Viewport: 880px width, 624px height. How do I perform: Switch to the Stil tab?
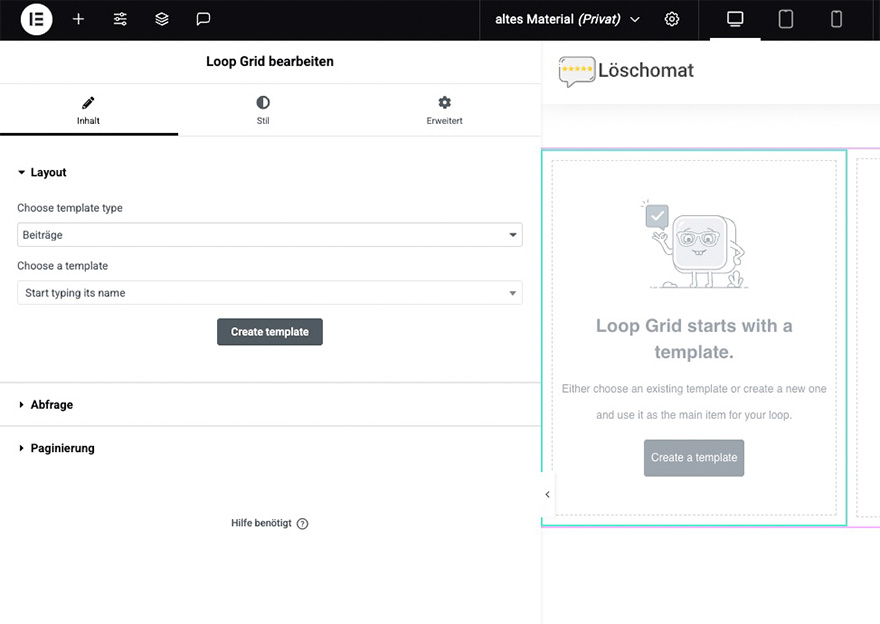point(263,110)
